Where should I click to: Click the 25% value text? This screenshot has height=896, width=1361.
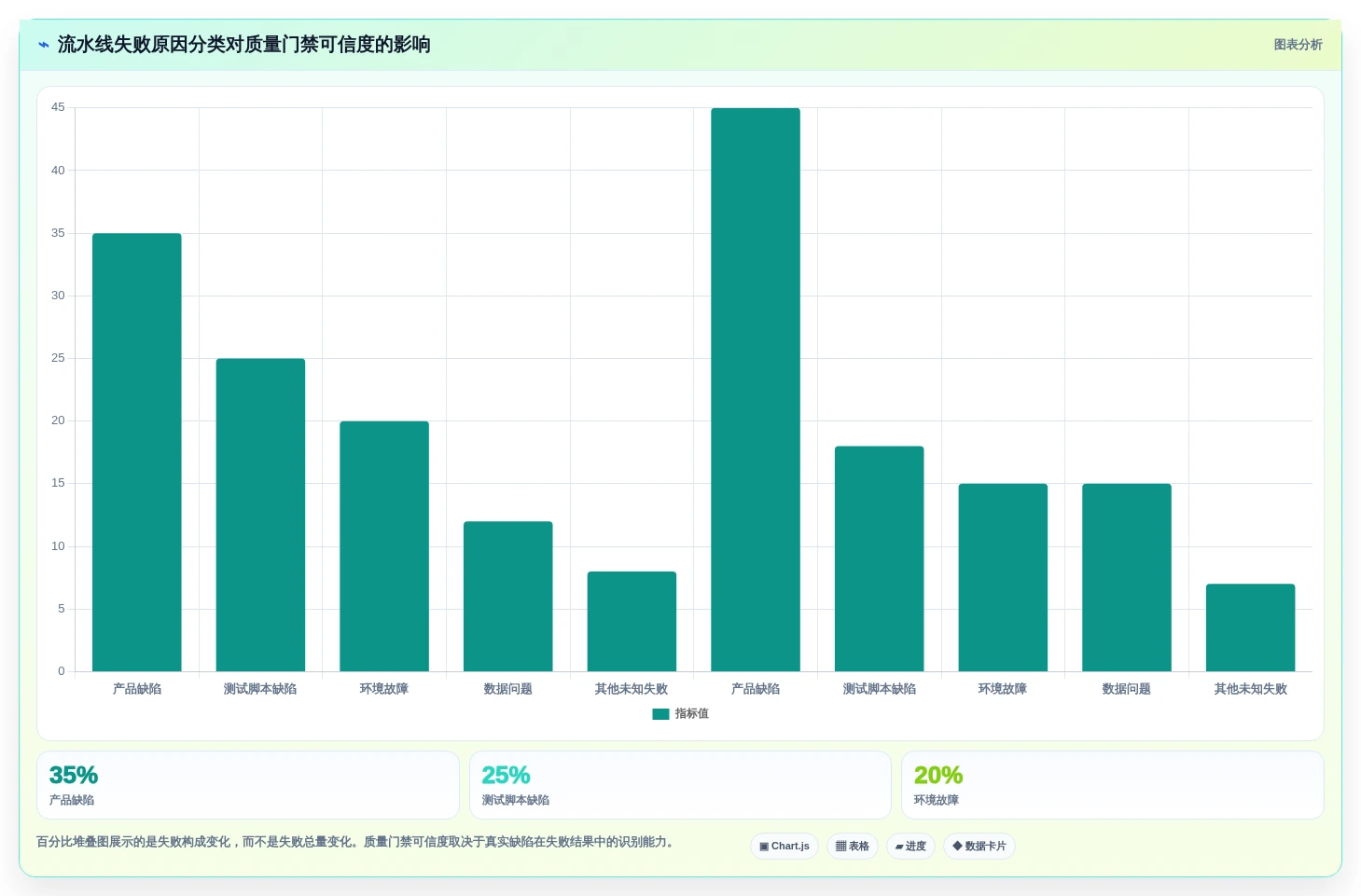(506, 776)
